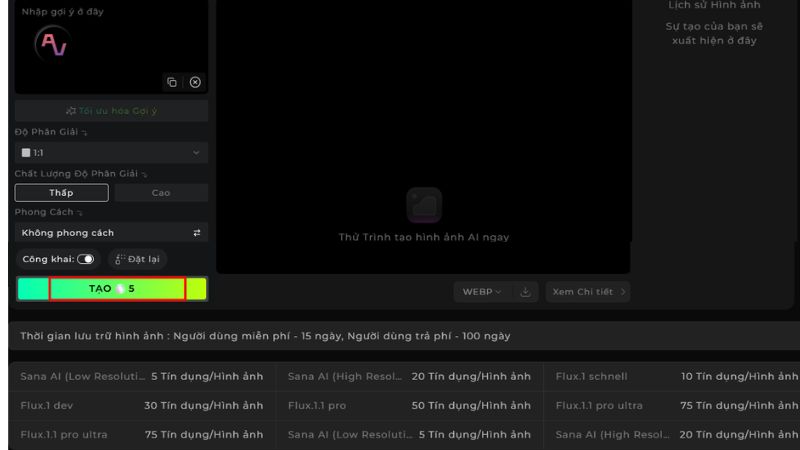Click the reset icon next to Đặt lại
The width and height of the screenshot is (800, 450).
[120, 259]
